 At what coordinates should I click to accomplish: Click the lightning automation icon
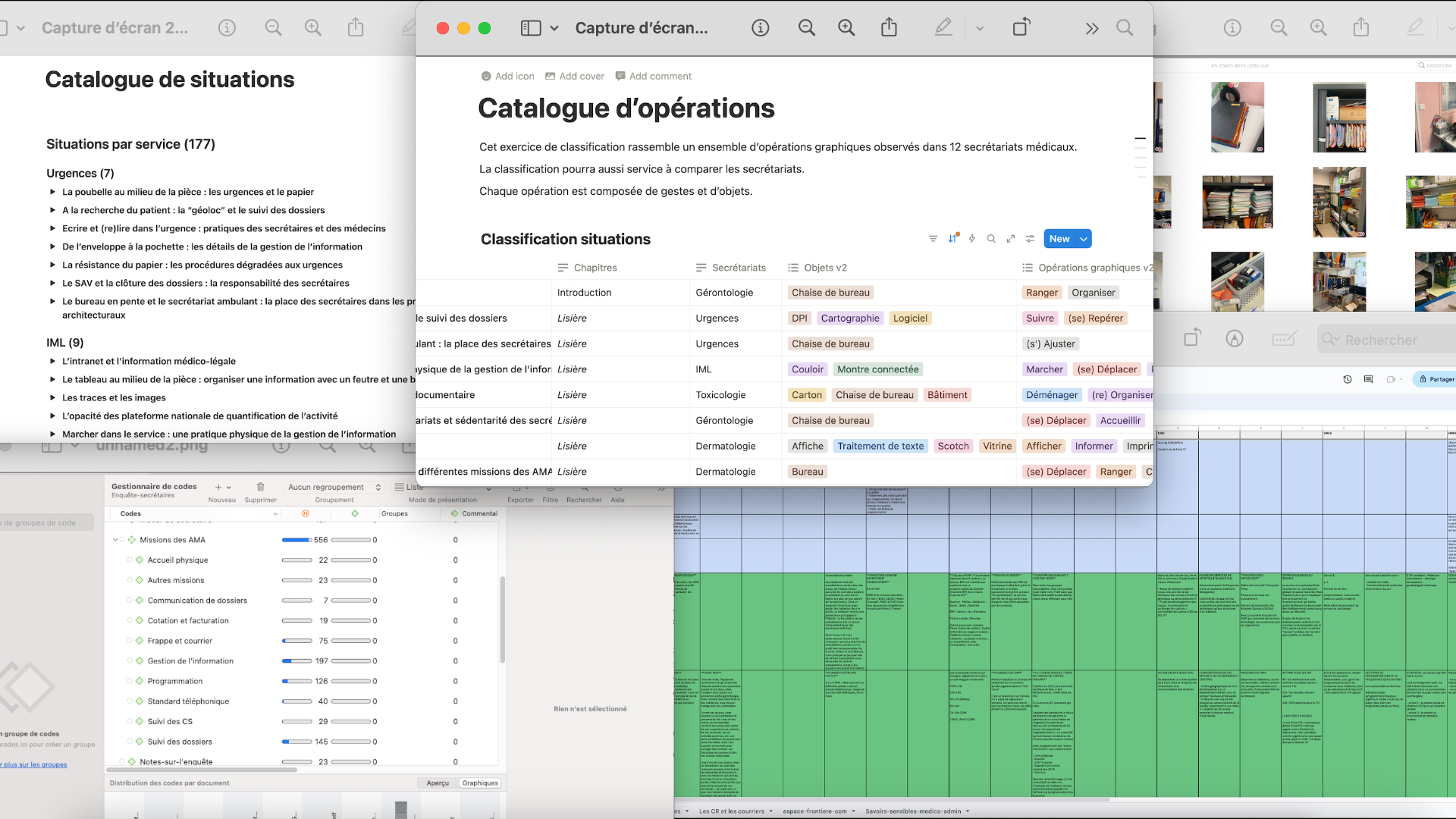click(x=971, y=239)
